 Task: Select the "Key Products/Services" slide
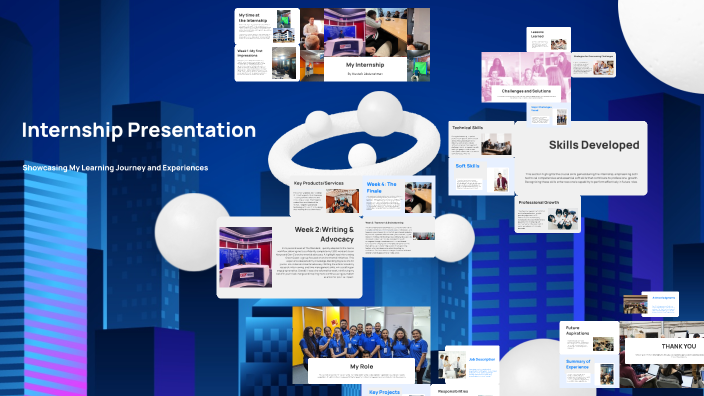coord(326,196)
